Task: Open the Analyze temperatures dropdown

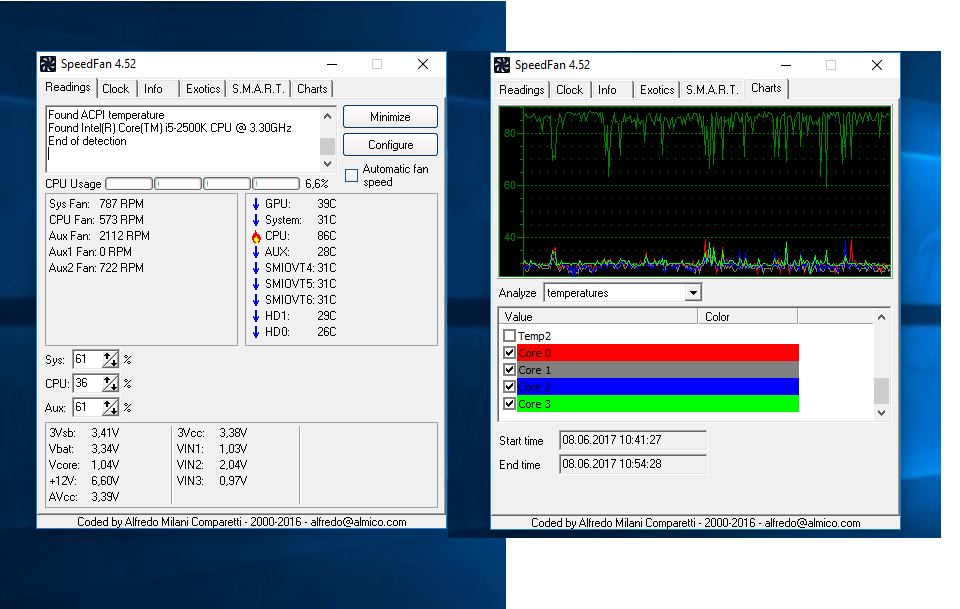Action: click(692, 293)
